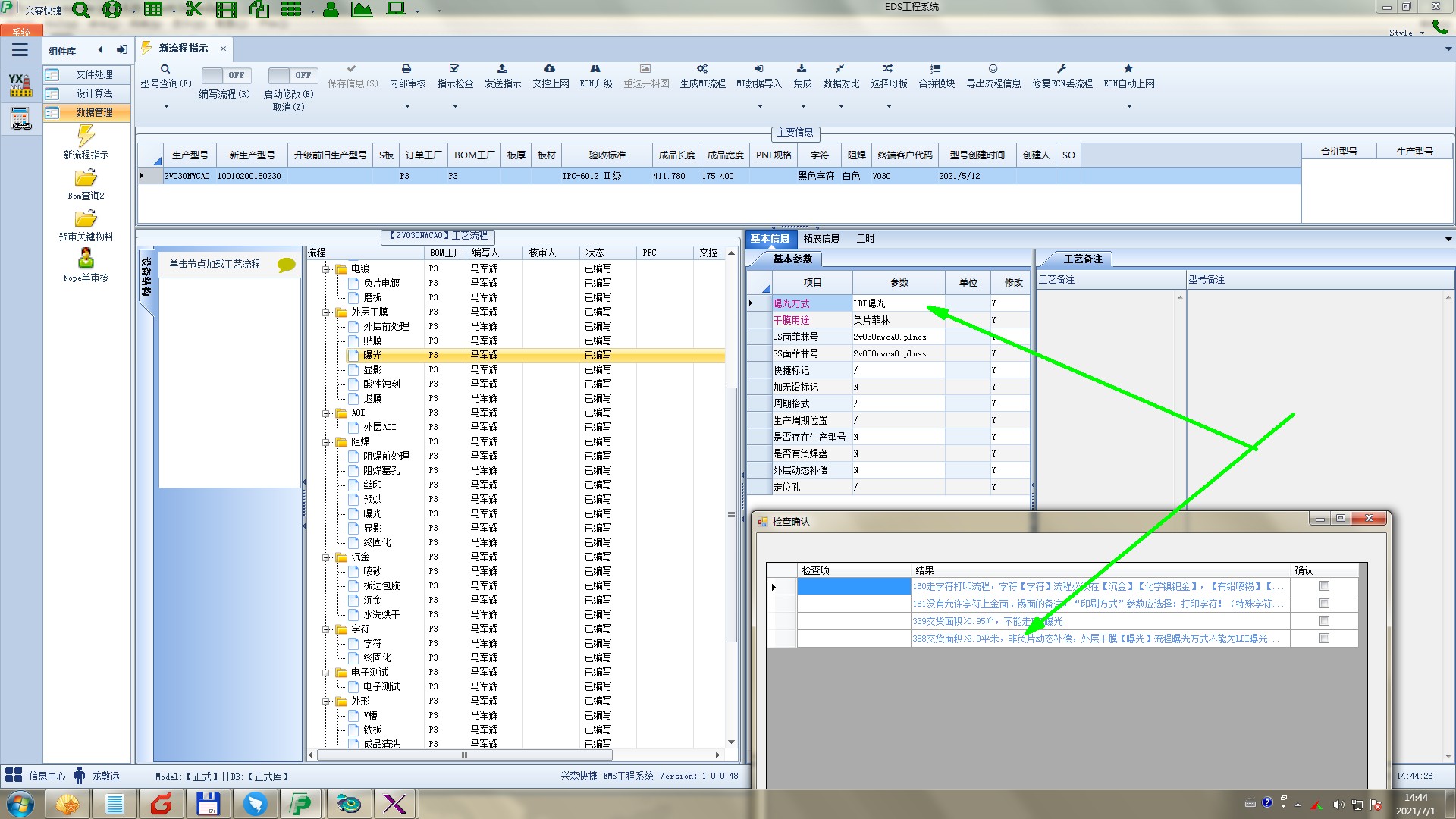Switch to the 工时 tab
Viewport: 1456px width, 819px height.
865,239
